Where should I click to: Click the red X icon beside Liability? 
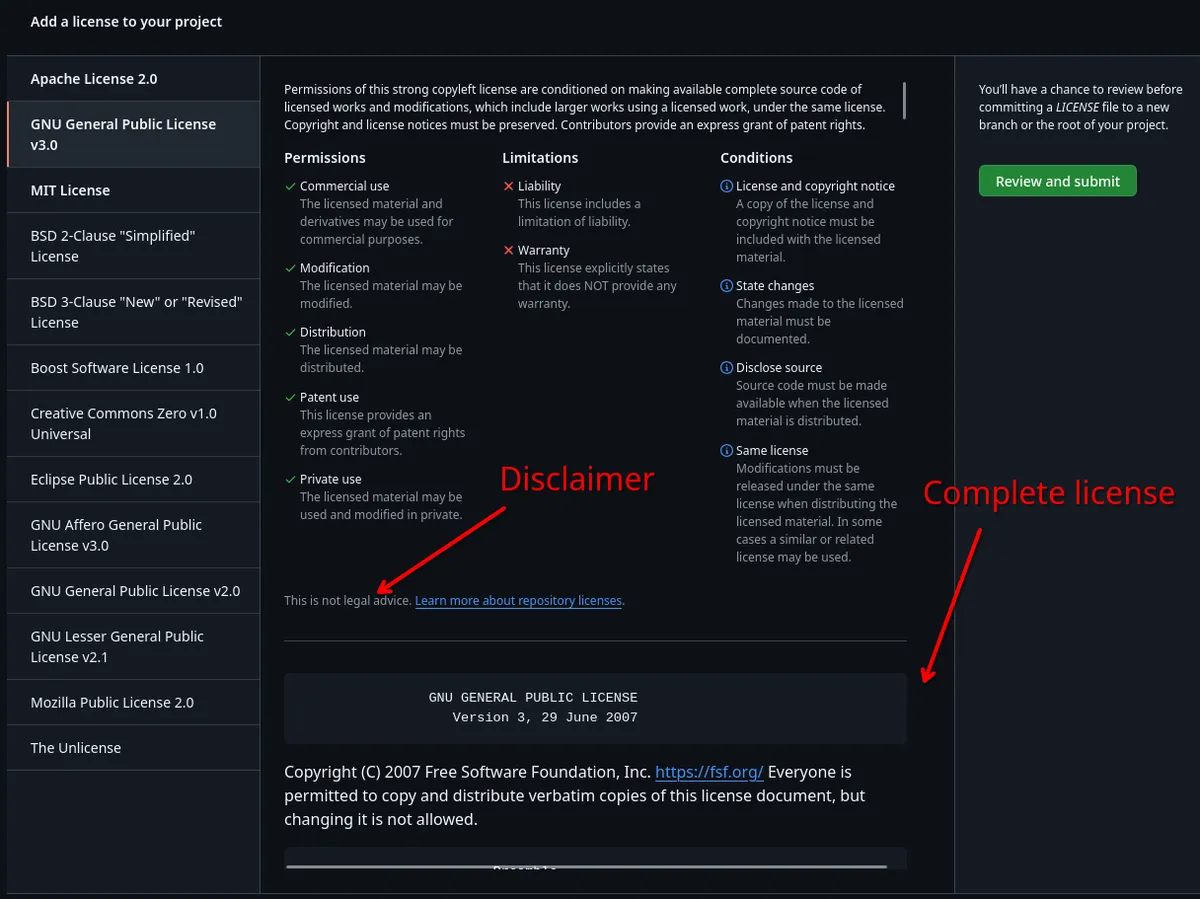(508, 186)
